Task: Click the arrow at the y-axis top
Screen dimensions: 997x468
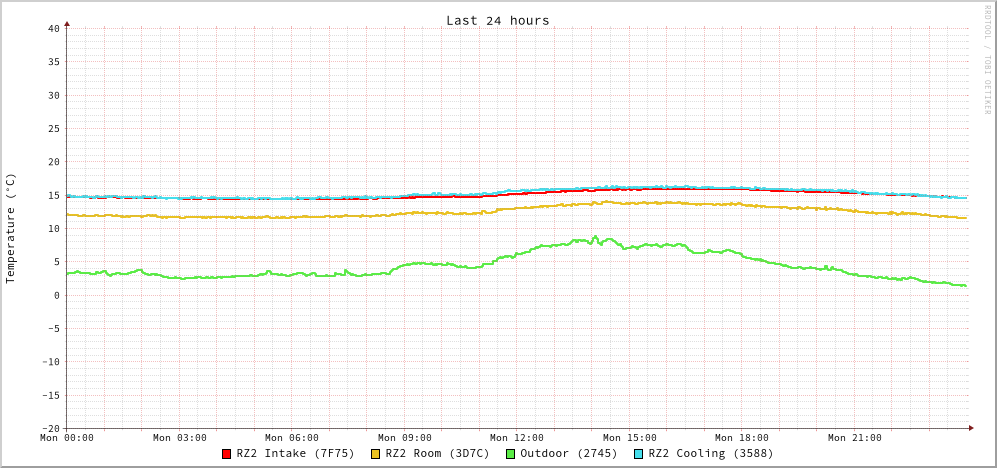Action: coord(67,23)
